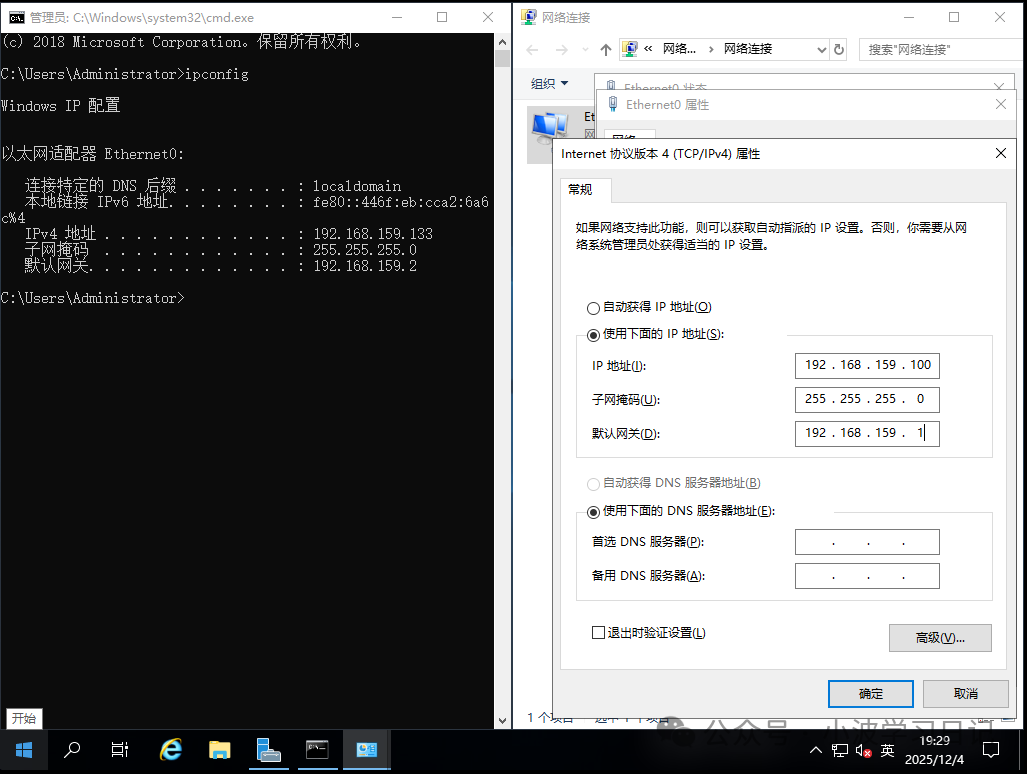Open taskbar search magnifier
Viewport: 1027px width, 774px height.
(71, 750)
